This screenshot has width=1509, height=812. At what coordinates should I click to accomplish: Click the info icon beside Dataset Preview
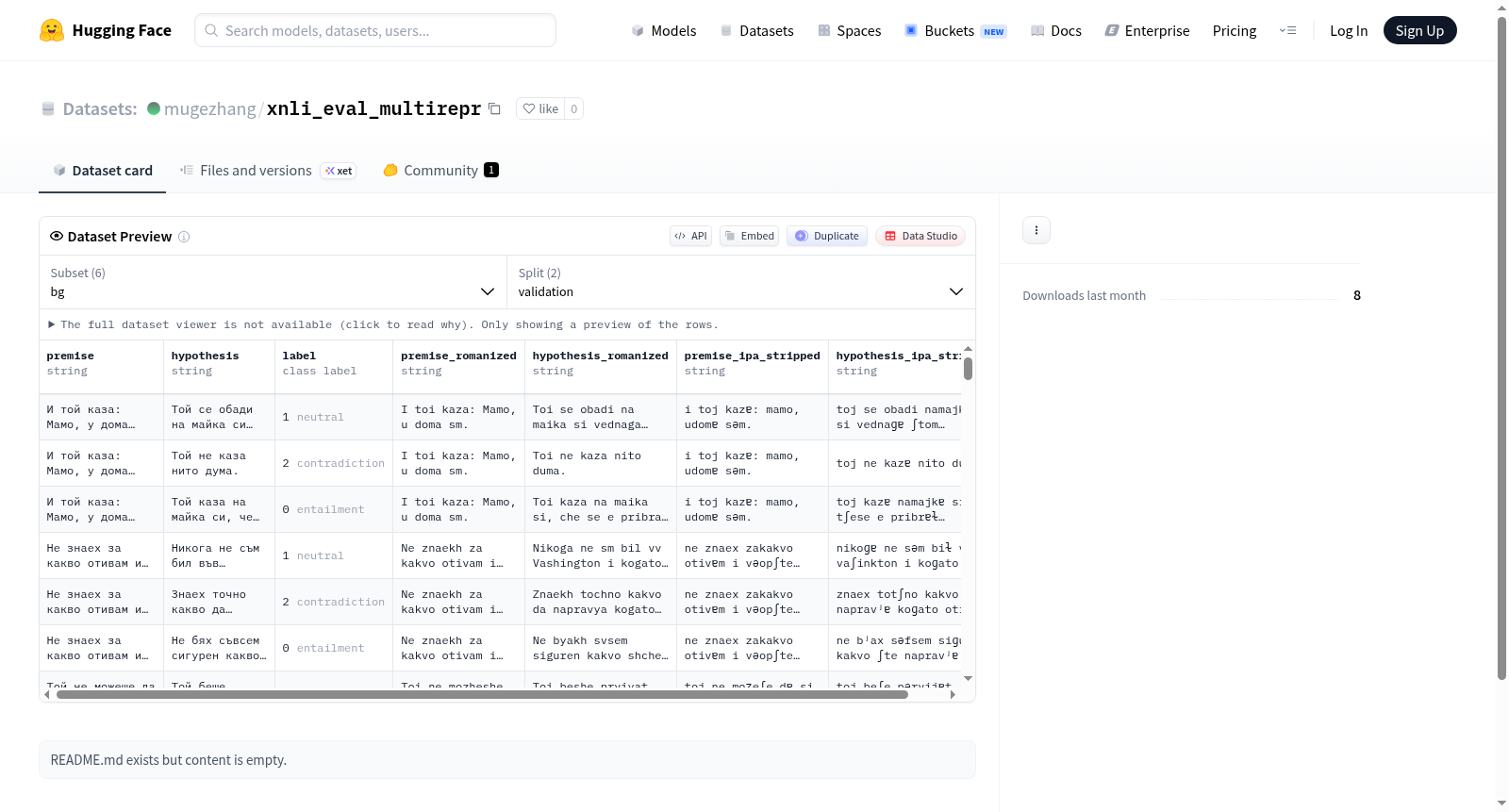tap(184, 237)
